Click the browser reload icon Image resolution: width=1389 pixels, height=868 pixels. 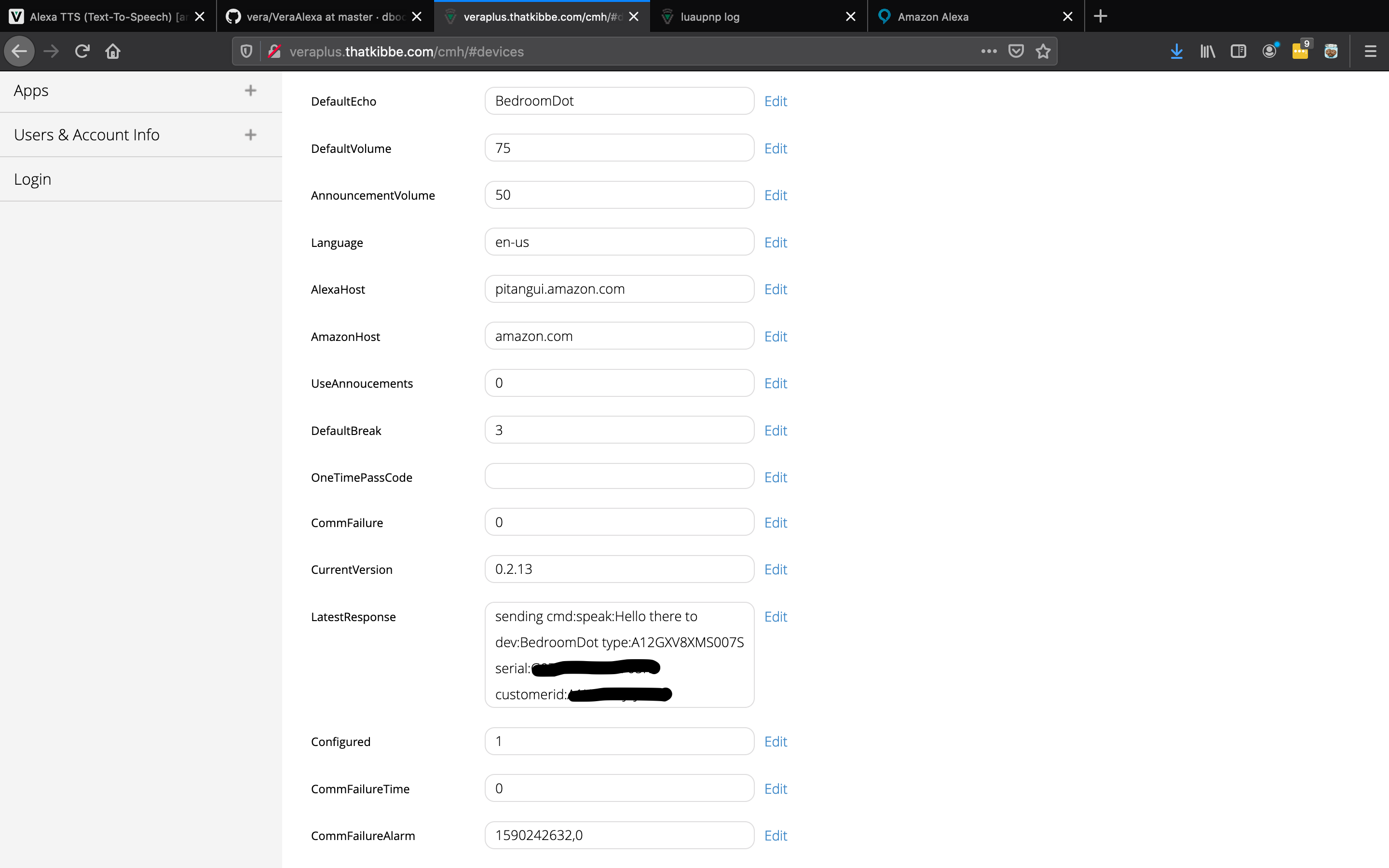click(x=82, y=52)
